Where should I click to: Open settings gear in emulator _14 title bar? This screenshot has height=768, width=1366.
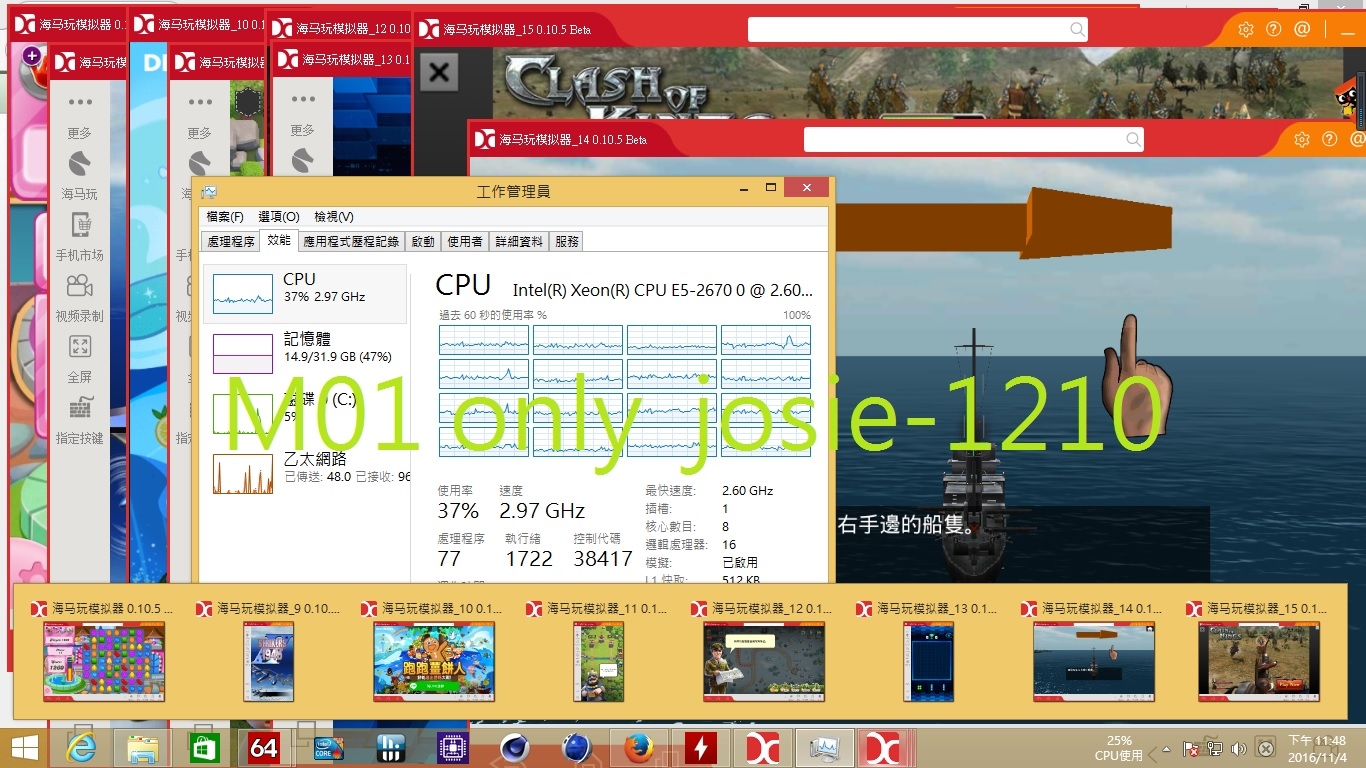pos(1302,139)
